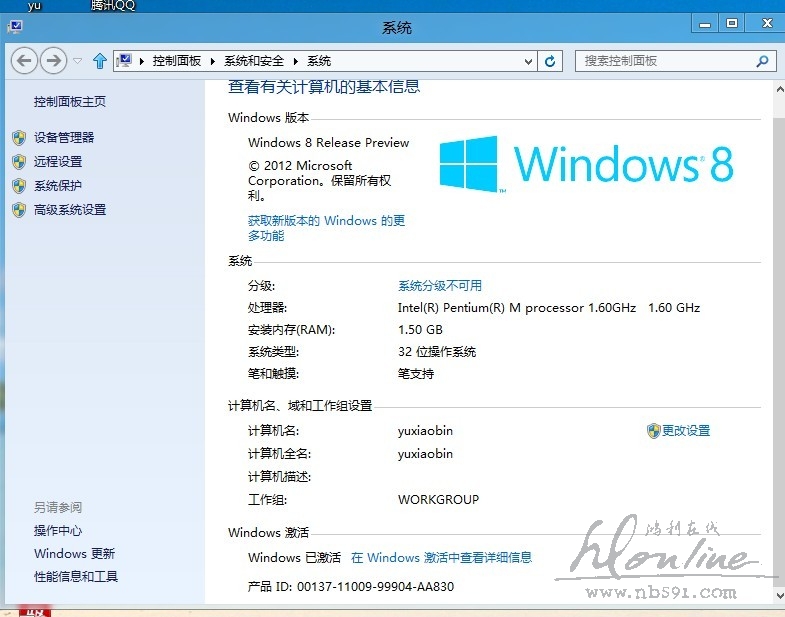Click 获取新版本的 Windows 的更多功能 link
Screen dimensions: 785x617
[x=326, y=228]
